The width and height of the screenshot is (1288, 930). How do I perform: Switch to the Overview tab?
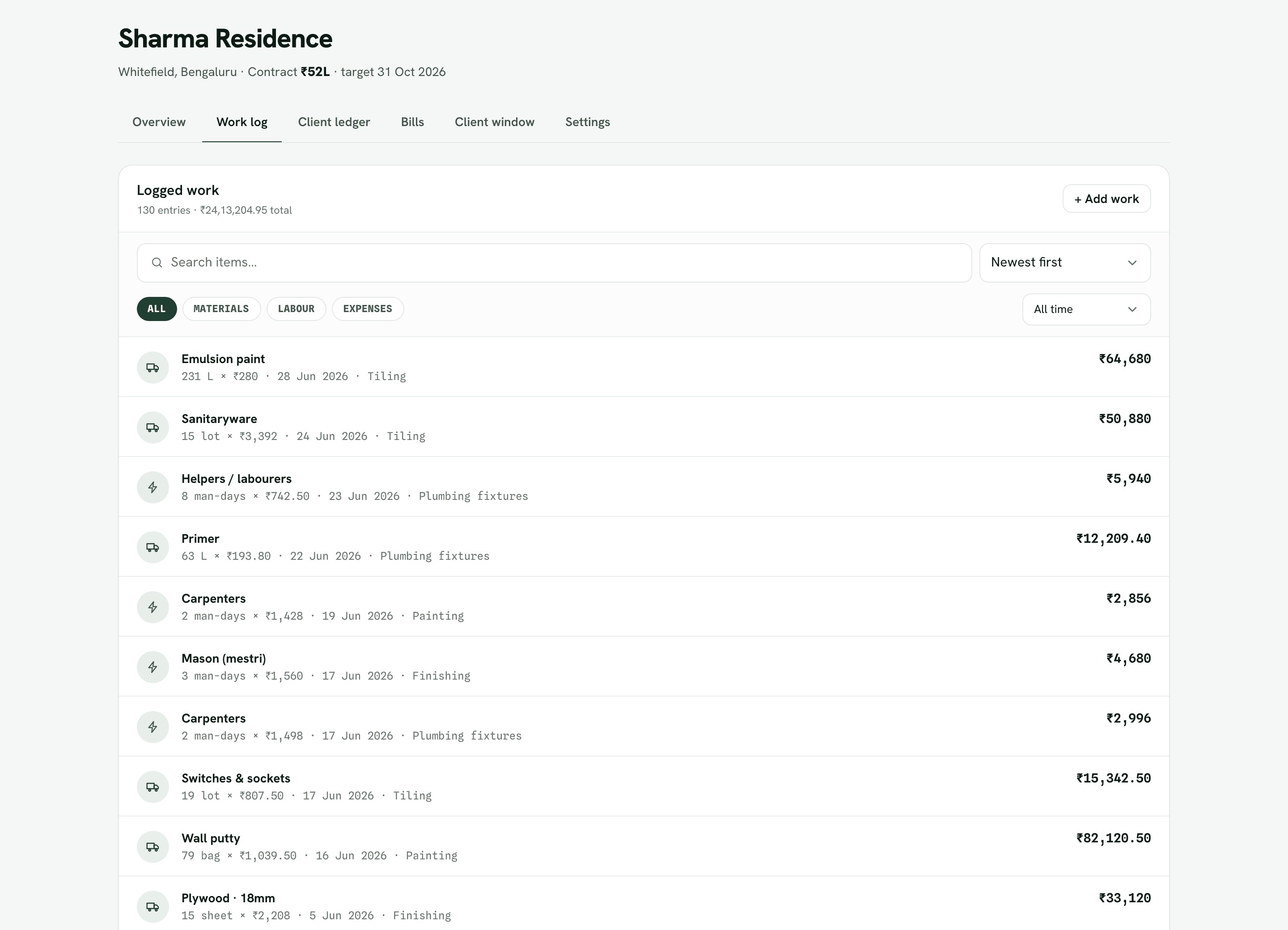tap(159, 122)
